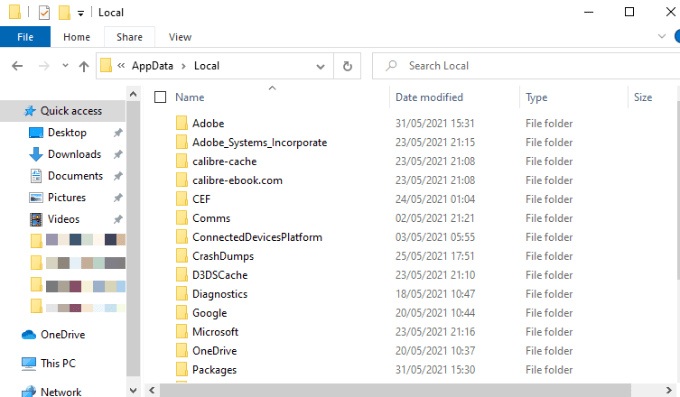Click horizontal scrollbar left arrow
The width and height of the screenshot is (680, 397).
[152, 390]
